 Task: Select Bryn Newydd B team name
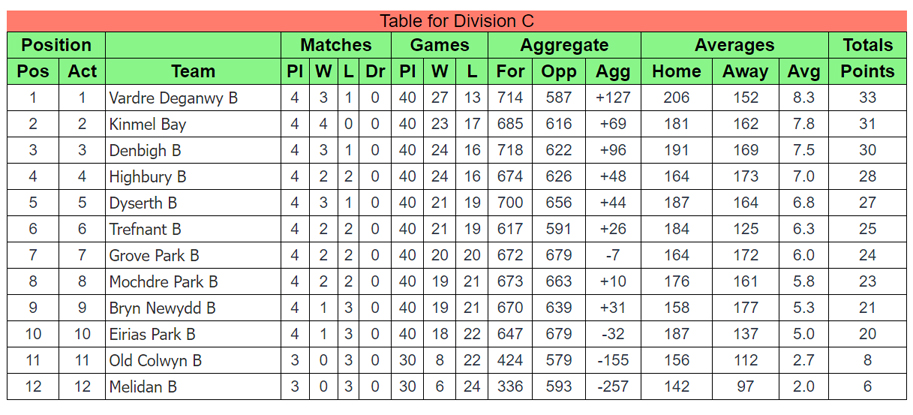[162, 307]
